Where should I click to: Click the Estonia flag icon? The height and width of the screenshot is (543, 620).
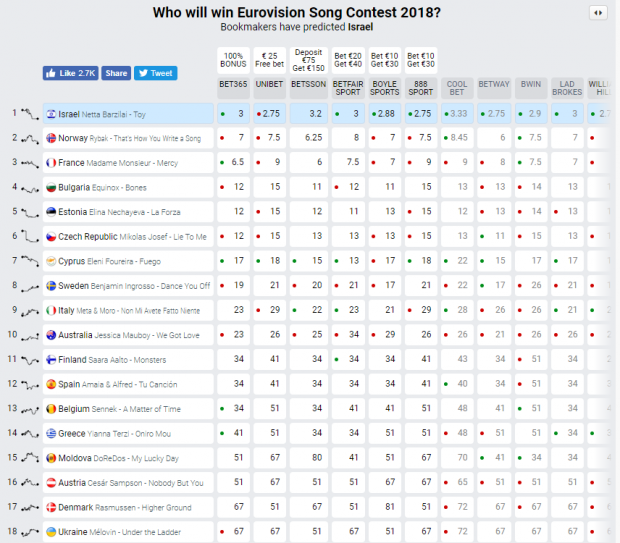(51, 212)
